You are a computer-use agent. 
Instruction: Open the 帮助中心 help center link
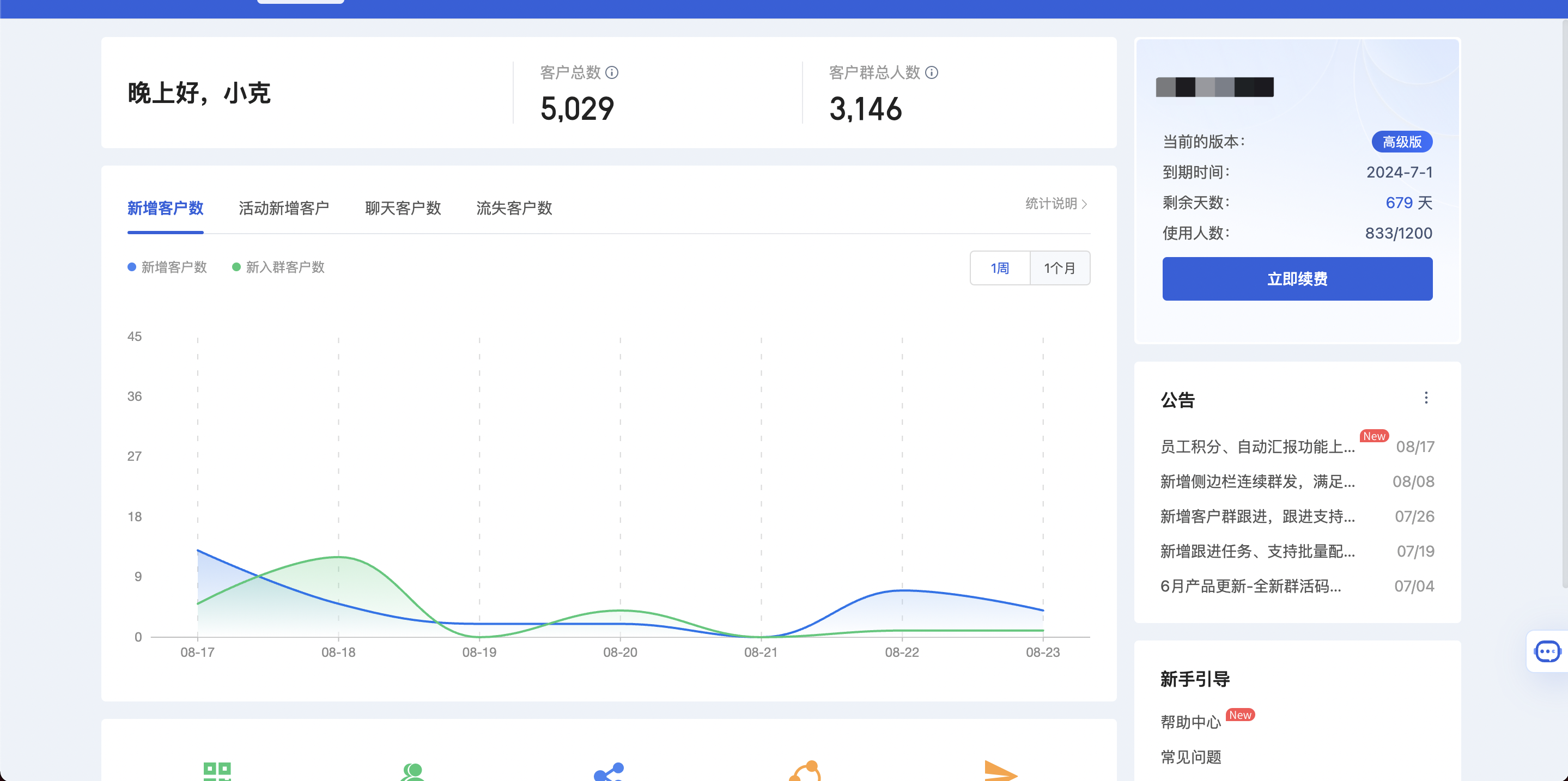(1190, 722)
